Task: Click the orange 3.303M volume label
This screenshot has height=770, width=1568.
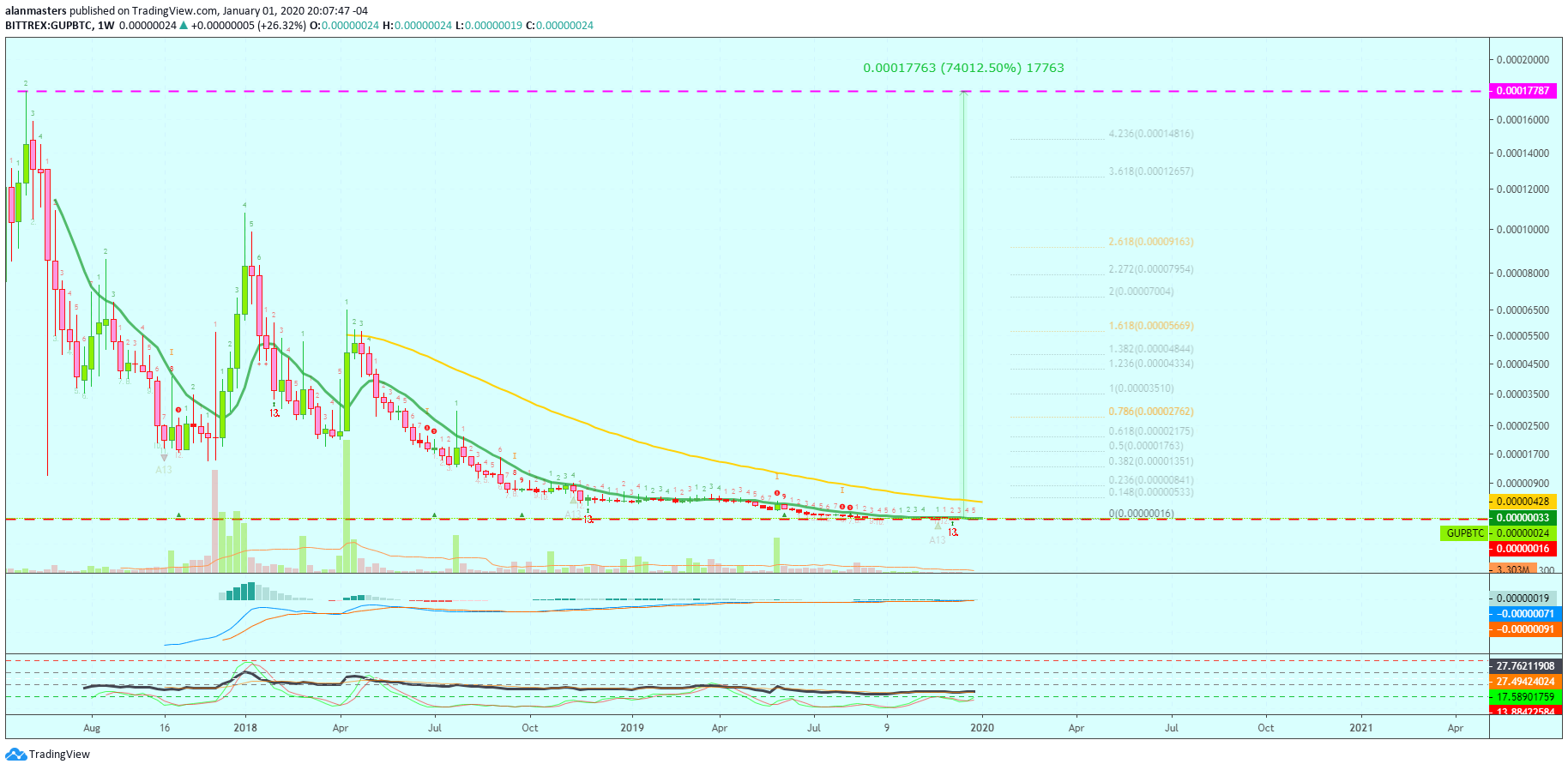Action: tap(1512, 569)
